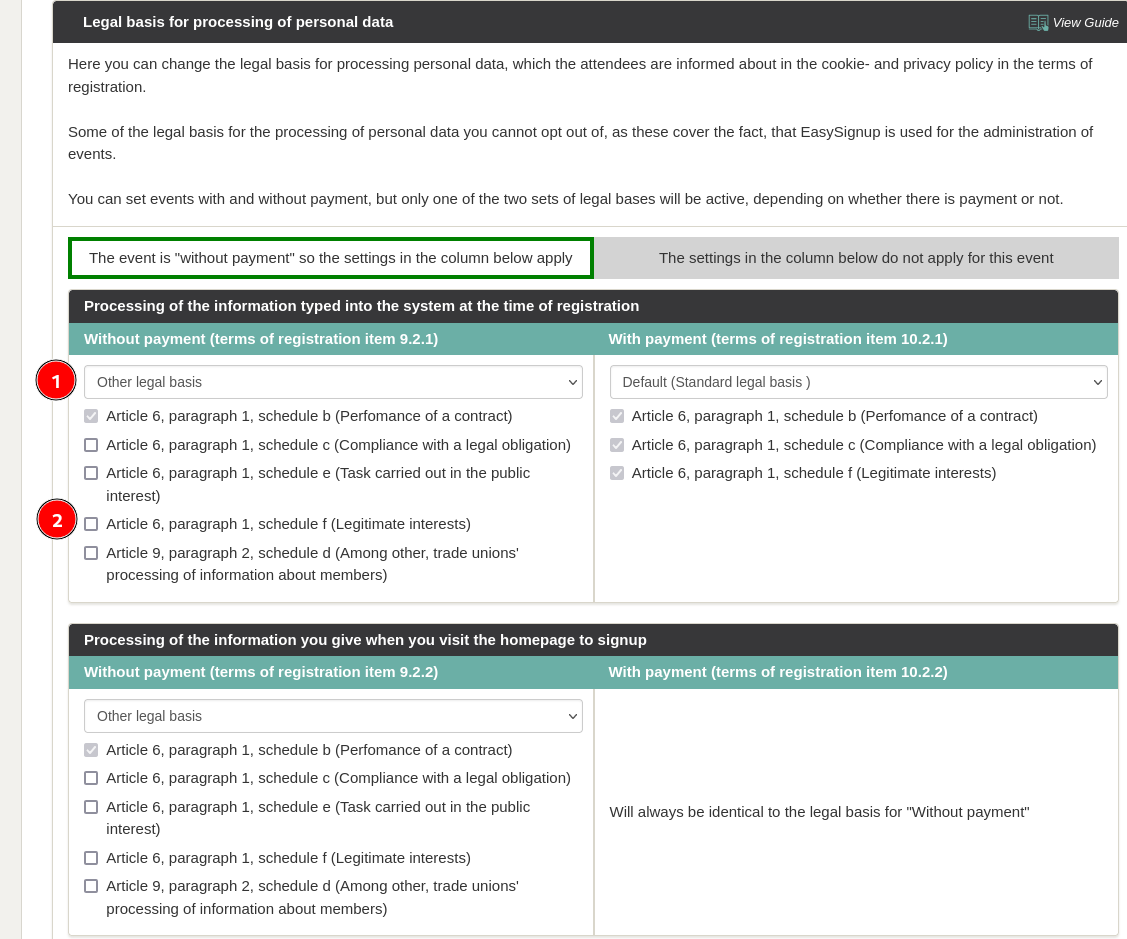The width and height of the screenshot is (1127, 939).
Task: Toggle schedule b checkbox under item 10.2.1
Action: (617, 416)
